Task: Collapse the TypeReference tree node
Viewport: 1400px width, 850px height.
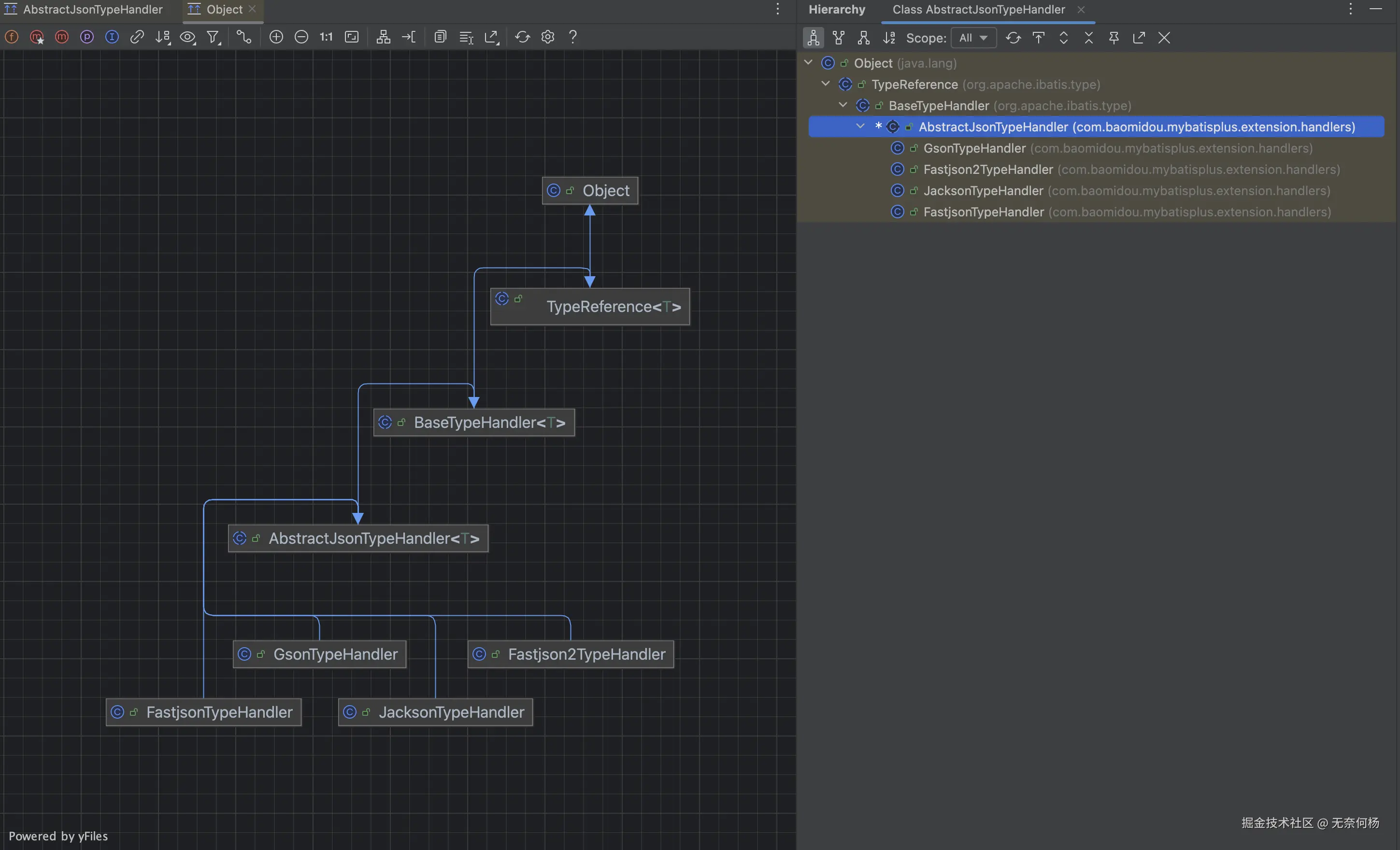Action: [x=826, y=84]
